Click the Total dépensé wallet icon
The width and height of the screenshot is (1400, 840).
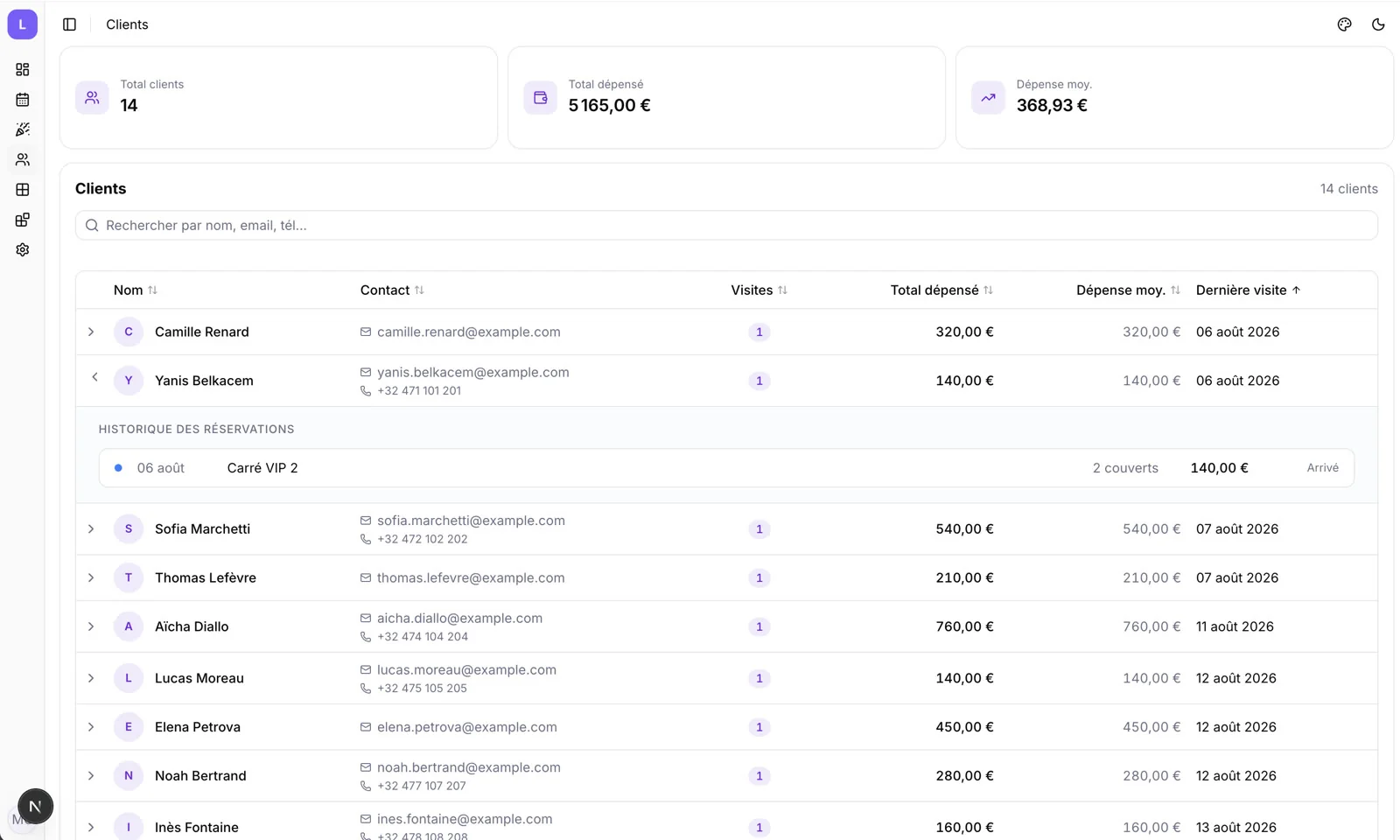pos(540,98)
